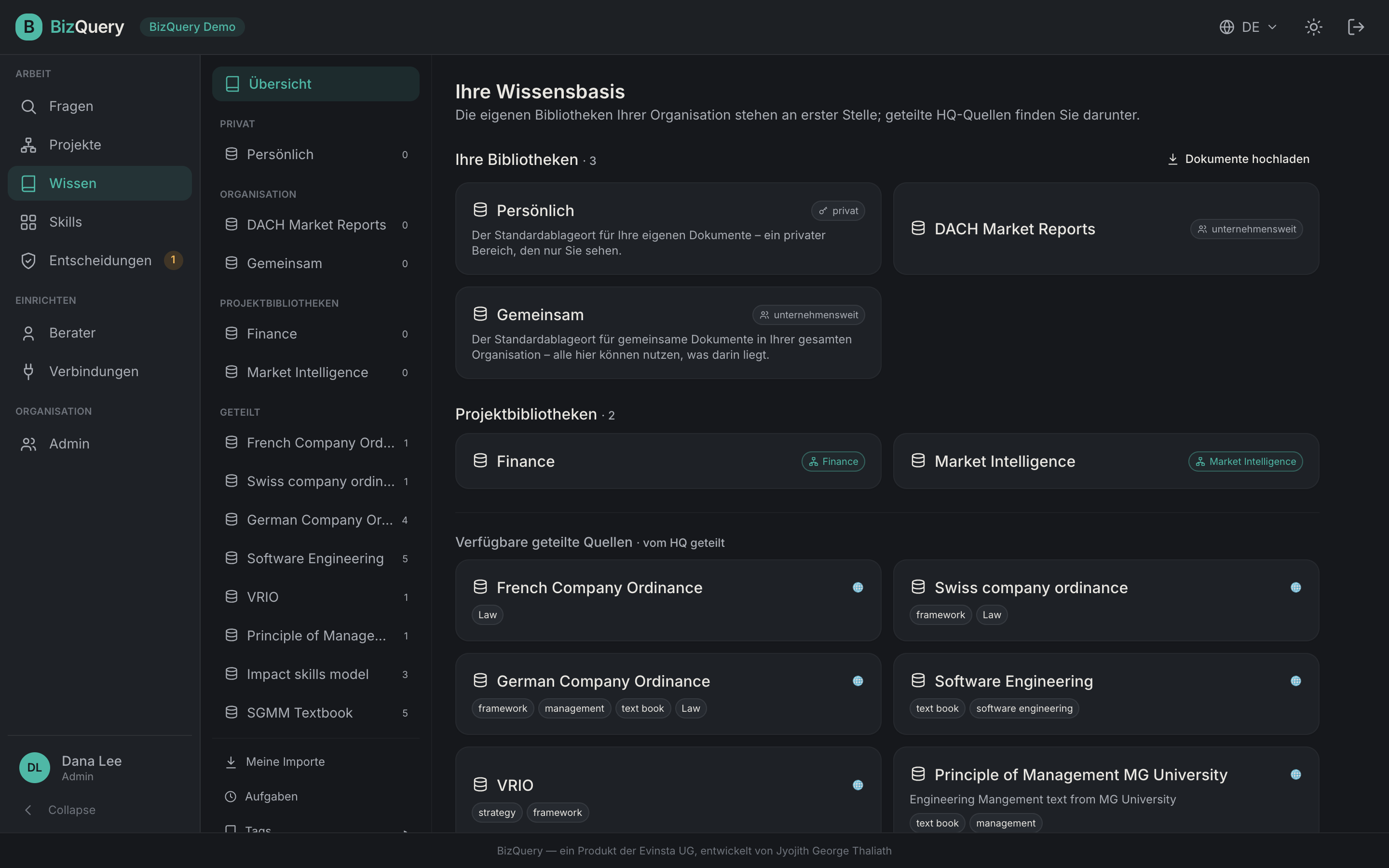Open the Persönlich library card

tap(668, 229)
